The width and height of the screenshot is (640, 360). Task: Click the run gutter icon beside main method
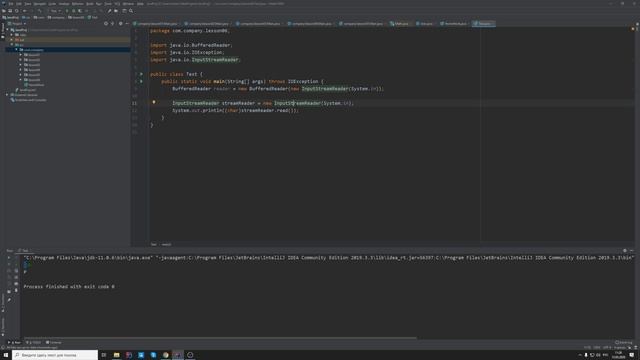[141, 81]
